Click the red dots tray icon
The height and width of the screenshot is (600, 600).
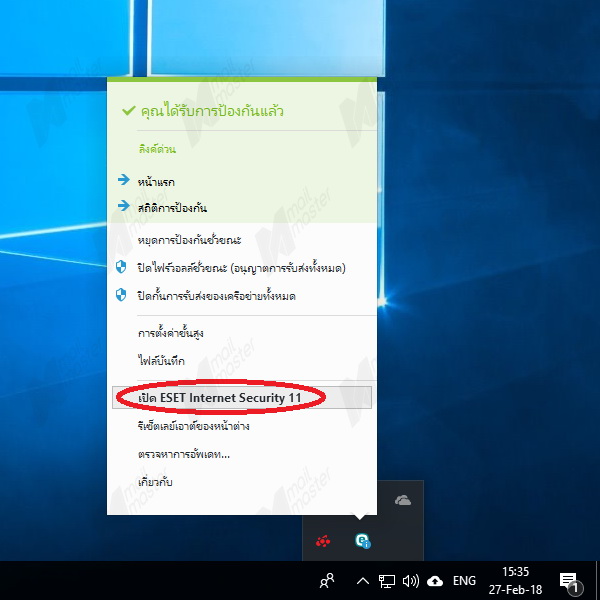pyautogui.click(x=323, y=541)
